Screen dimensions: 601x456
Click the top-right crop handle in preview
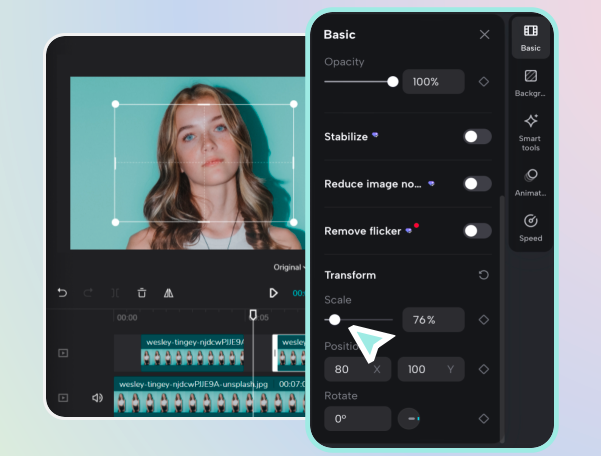coord(294,104)
